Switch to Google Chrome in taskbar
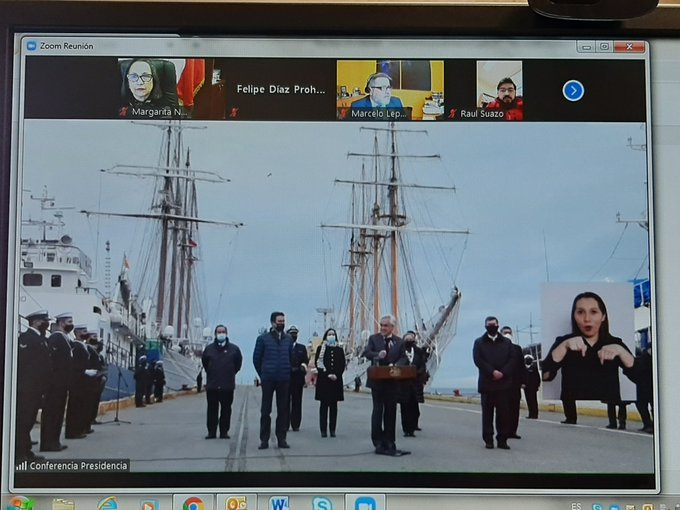The image size is (680, 510). [193, 503]
